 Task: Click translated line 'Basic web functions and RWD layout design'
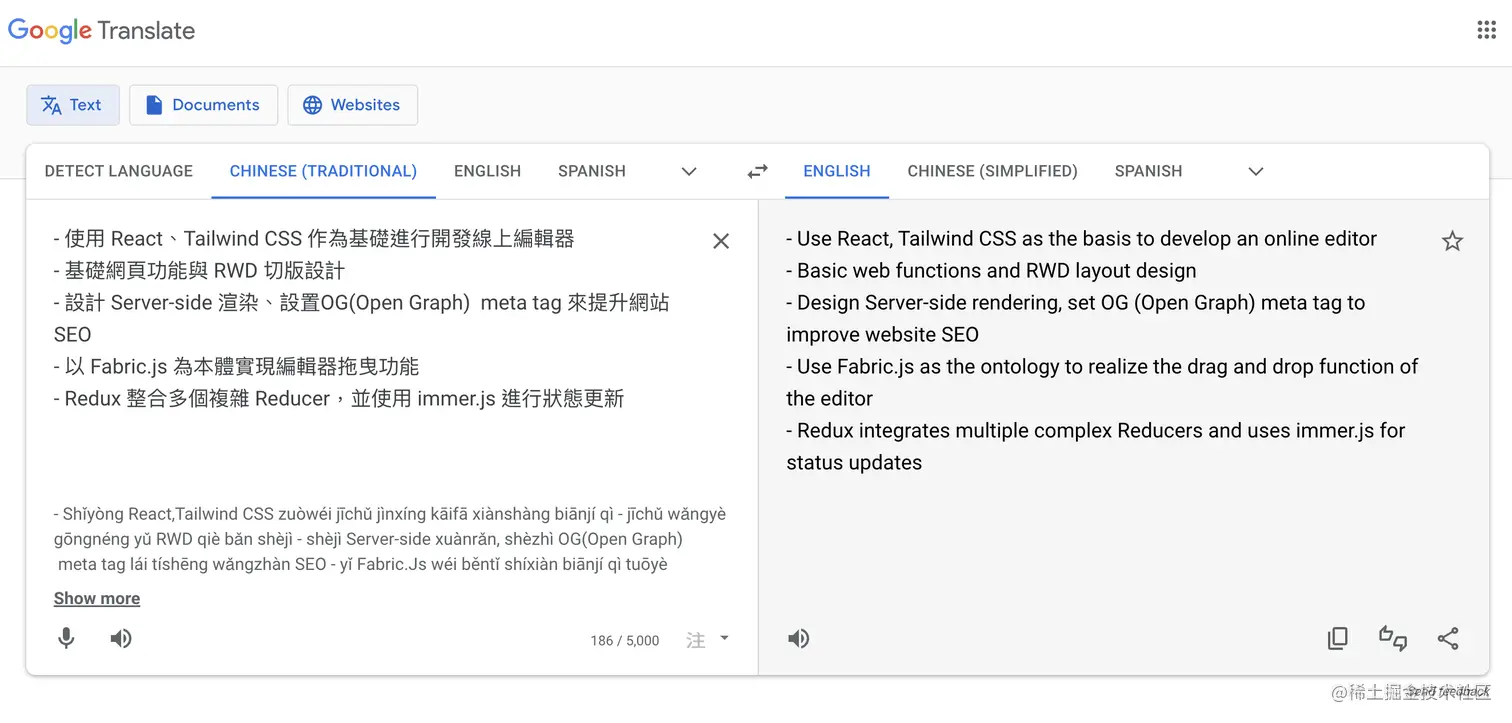point(991,271)
